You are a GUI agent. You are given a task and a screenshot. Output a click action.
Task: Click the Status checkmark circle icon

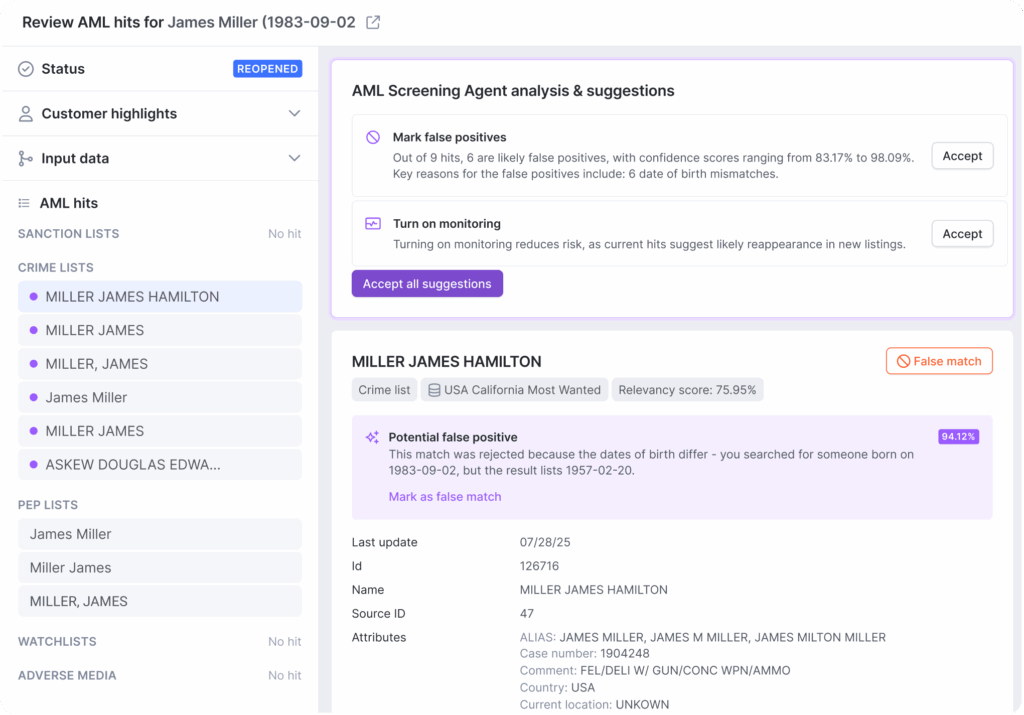(x=26, y=69)
